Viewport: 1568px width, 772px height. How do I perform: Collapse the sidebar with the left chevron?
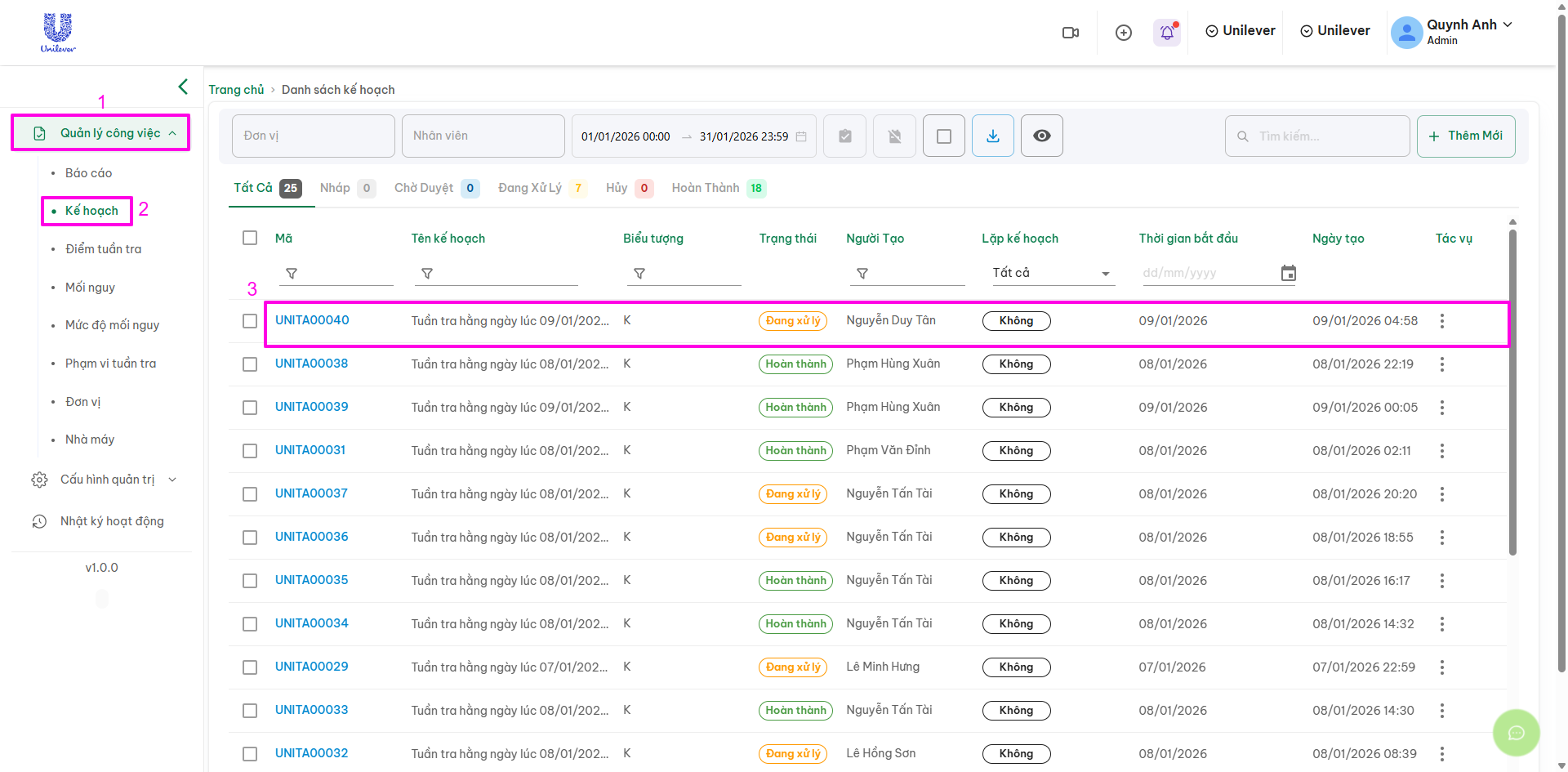click(183, 87)
